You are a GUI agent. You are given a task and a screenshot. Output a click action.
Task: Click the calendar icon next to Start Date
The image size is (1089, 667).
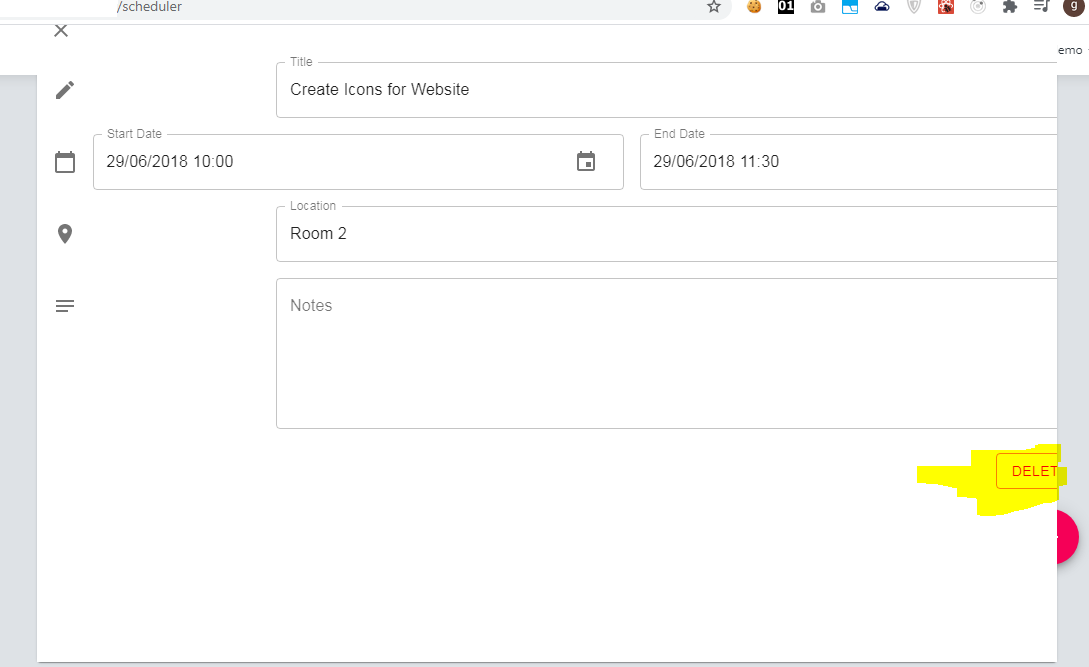[x=586, y=162]
